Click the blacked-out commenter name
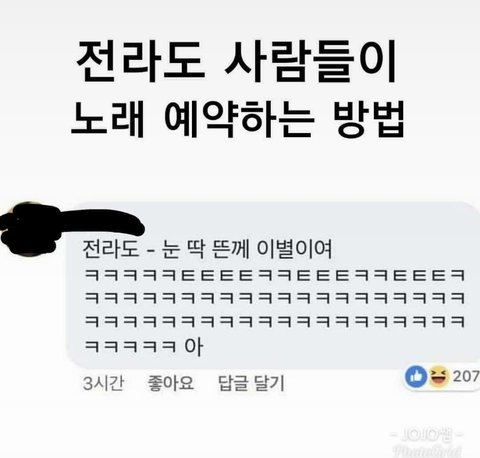 100,221
